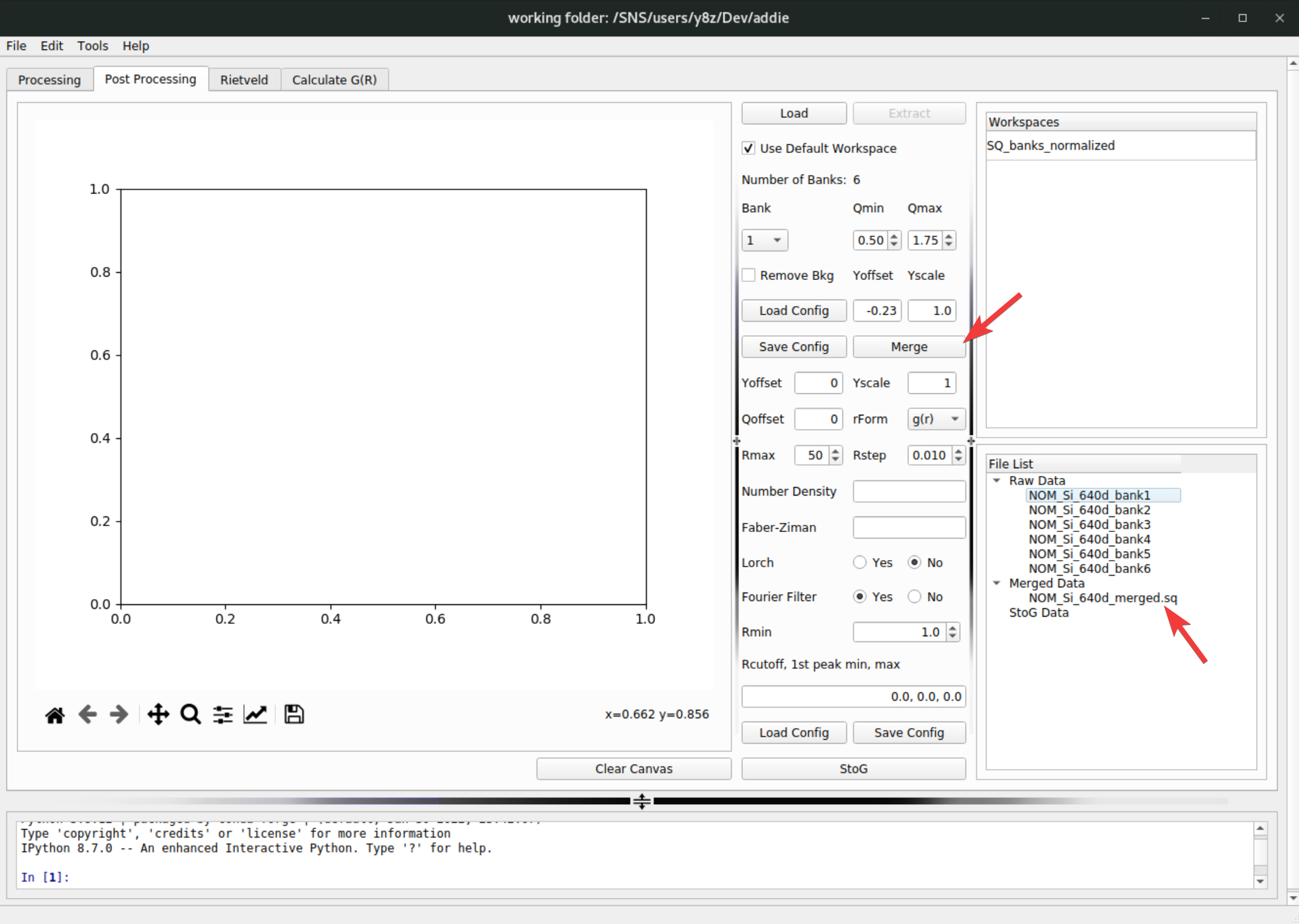Open the Edit axis curve parameters icon
The image size is (1299, 924).
(255, 715)
